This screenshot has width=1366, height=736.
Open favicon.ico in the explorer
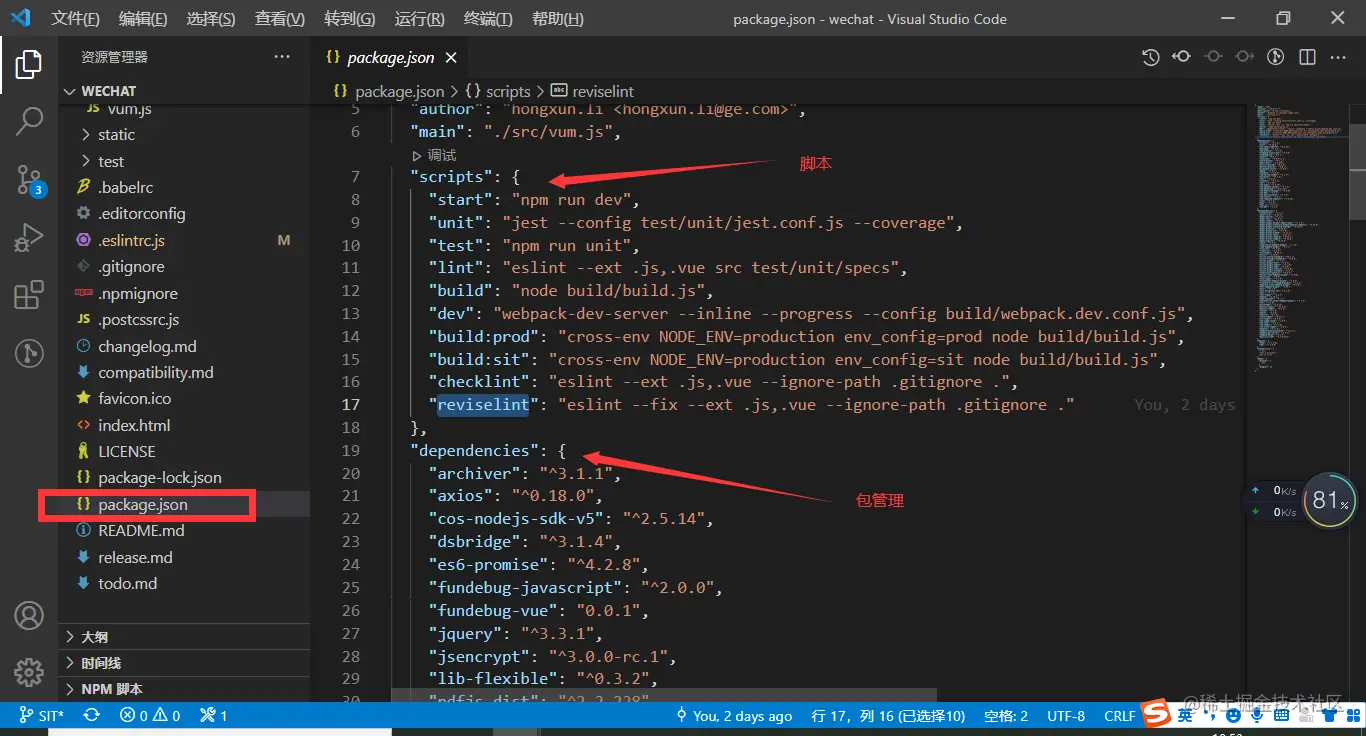click(184, 398)
